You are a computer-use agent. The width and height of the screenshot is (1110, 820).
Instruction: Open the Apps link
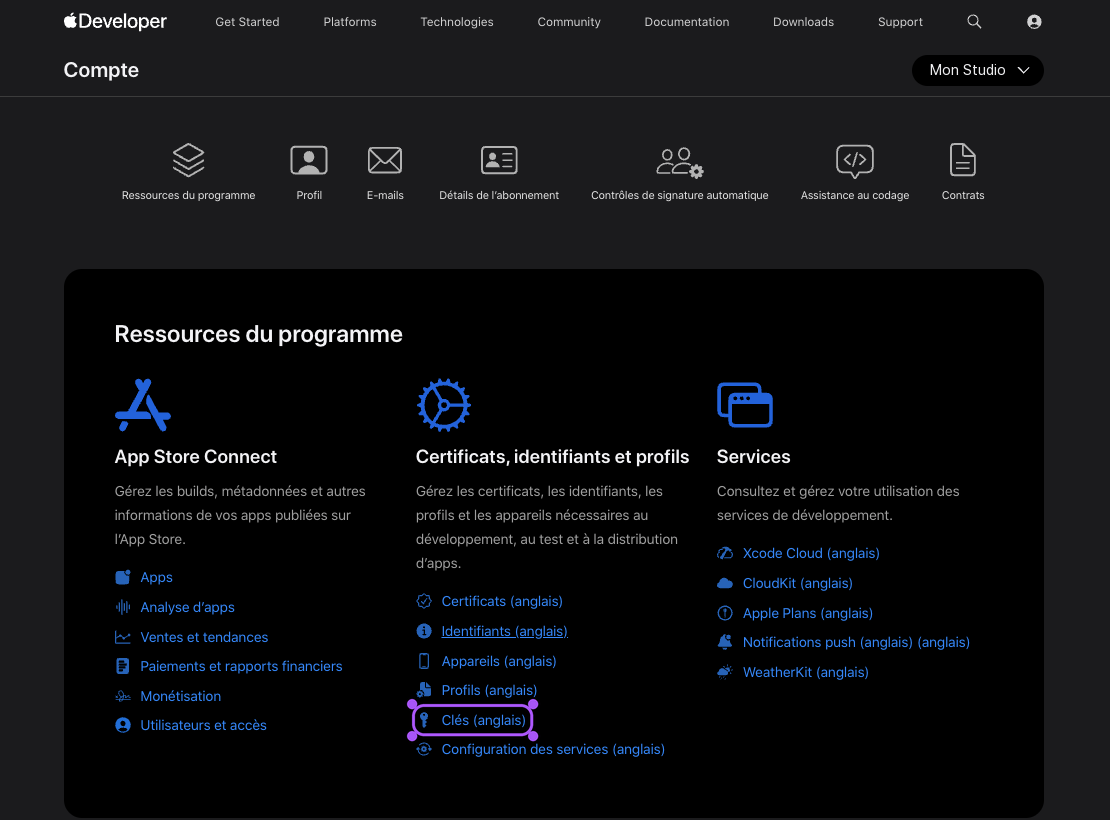156,577
